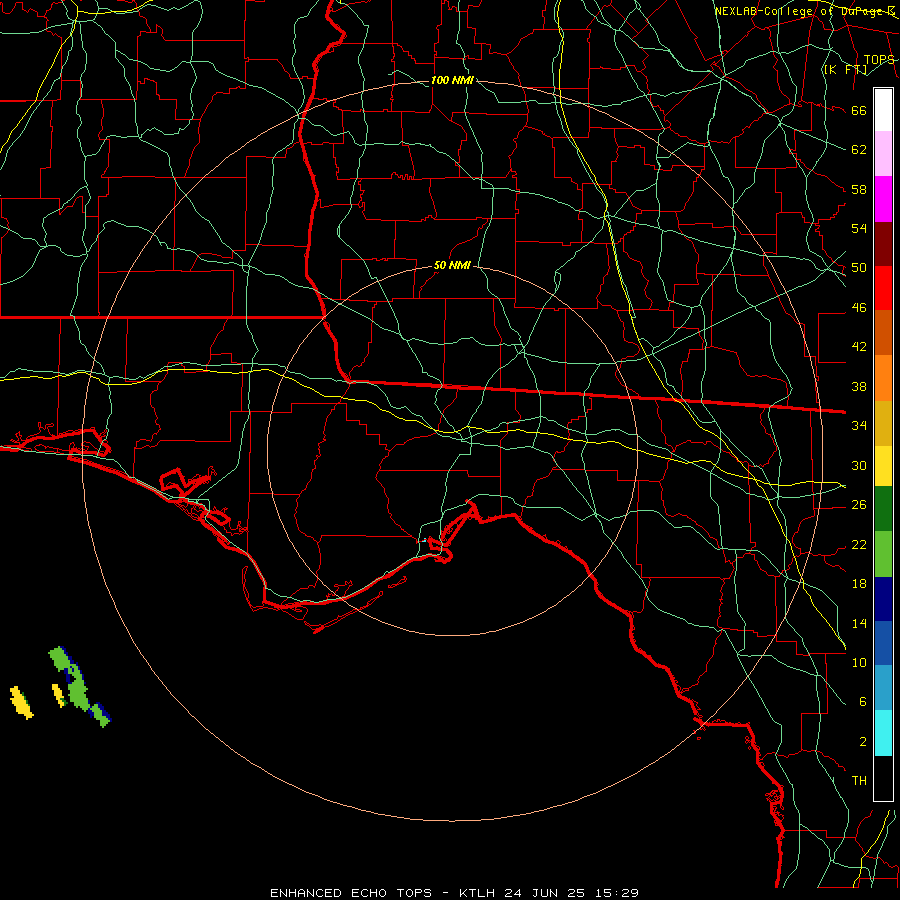
Task: Click the legend value 6
Action: [x=863, y=702]
